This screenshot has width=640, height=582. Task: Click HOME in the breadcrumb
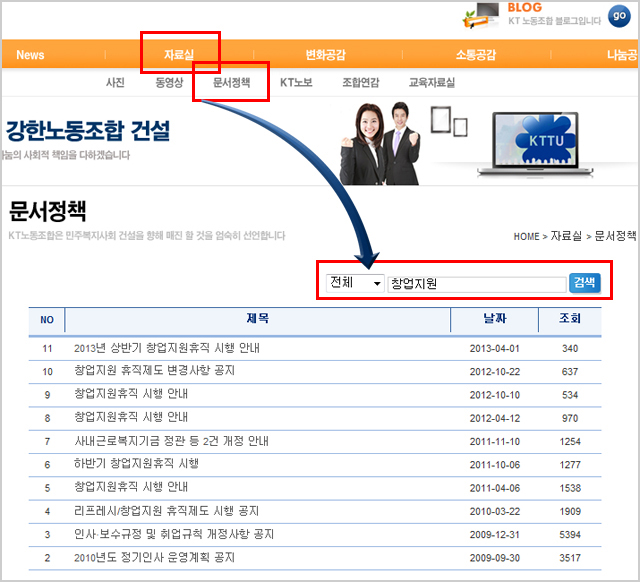pos(526,237)
